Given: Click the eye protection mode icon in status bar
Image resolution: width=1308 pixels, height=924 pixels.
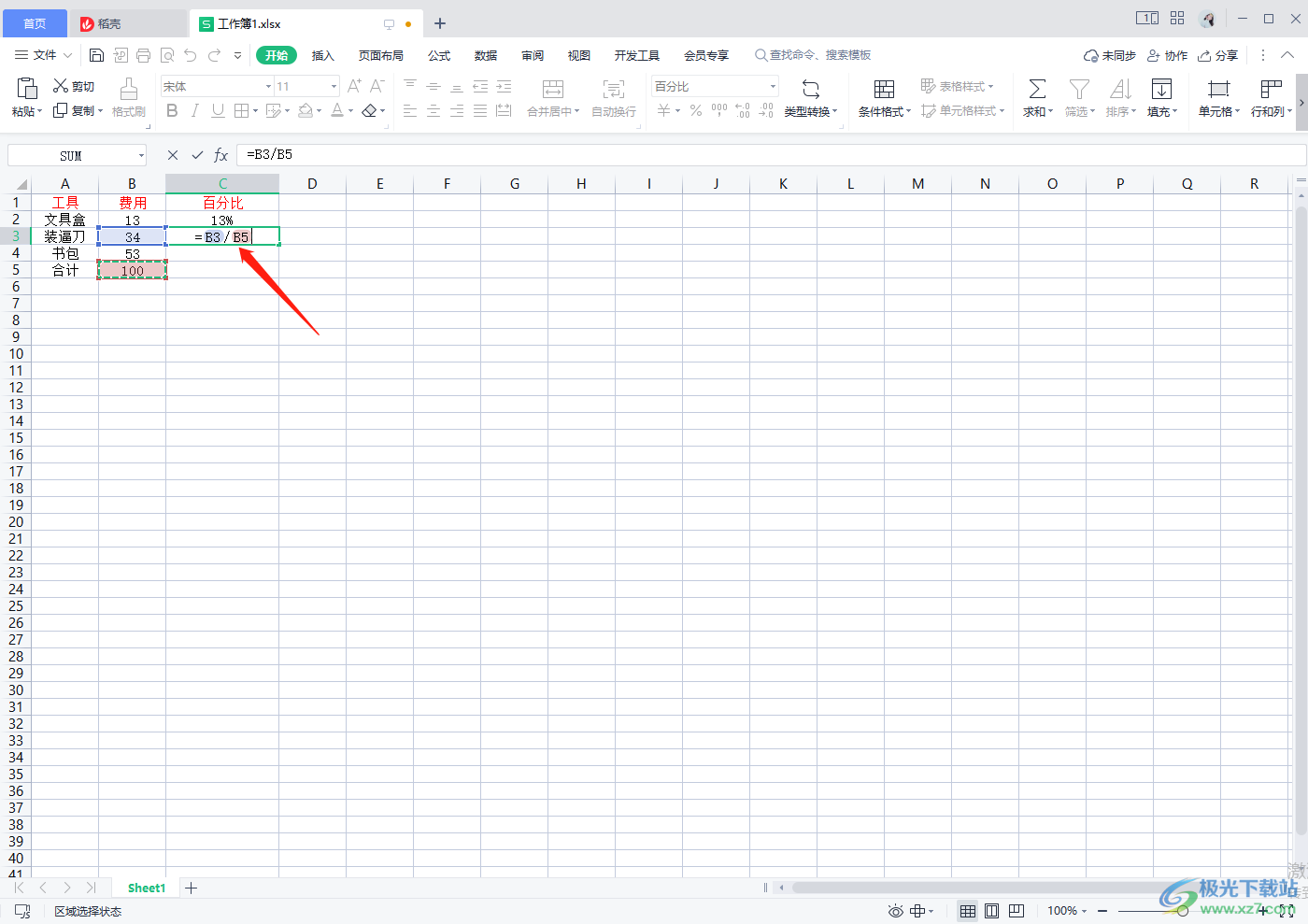Looking at the screenshot, I should [x=895, y=911].
